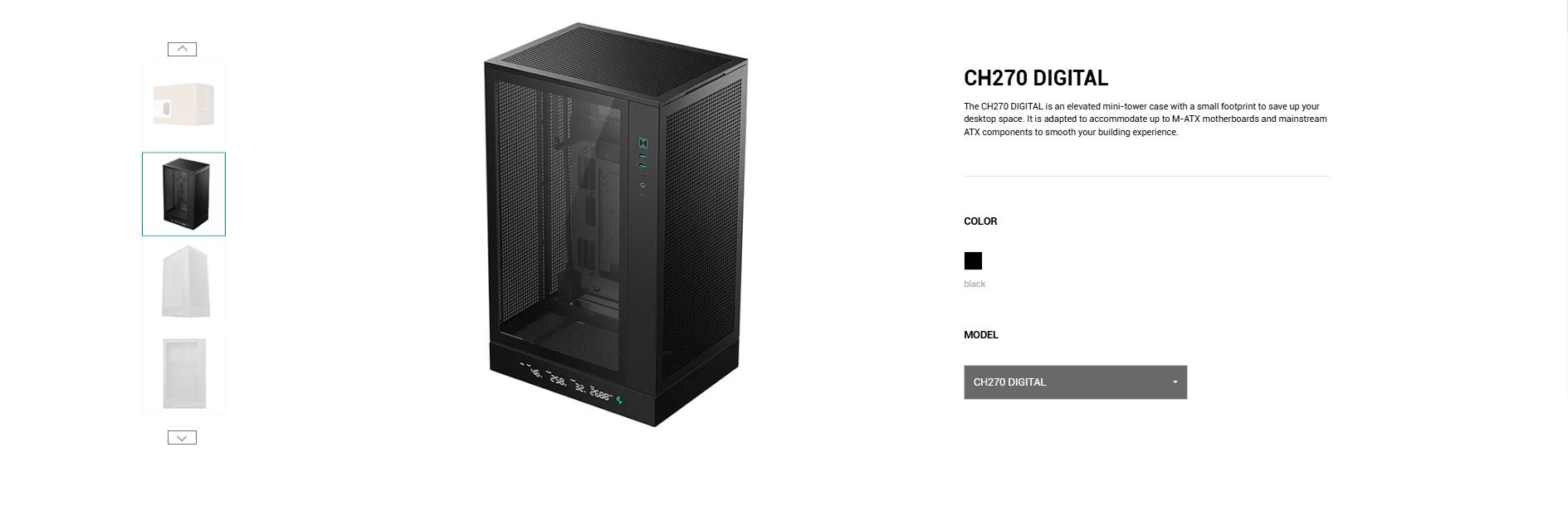Show next thumbnails with down chevron
This screenshot has height=525, width=1568.
point(182,437)
